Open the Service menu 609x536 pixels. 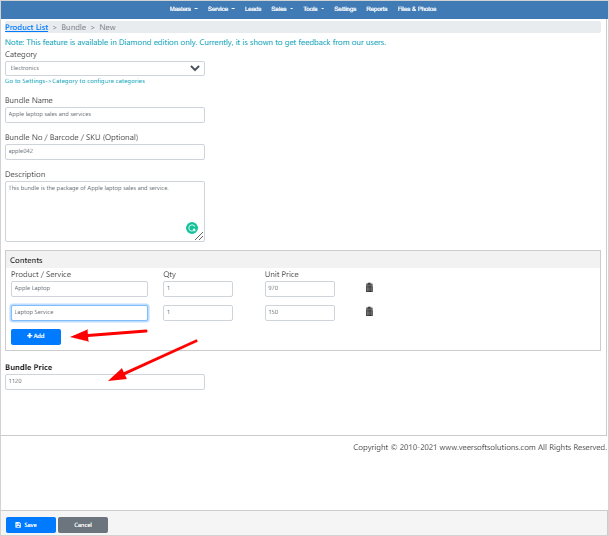point(221,9)
